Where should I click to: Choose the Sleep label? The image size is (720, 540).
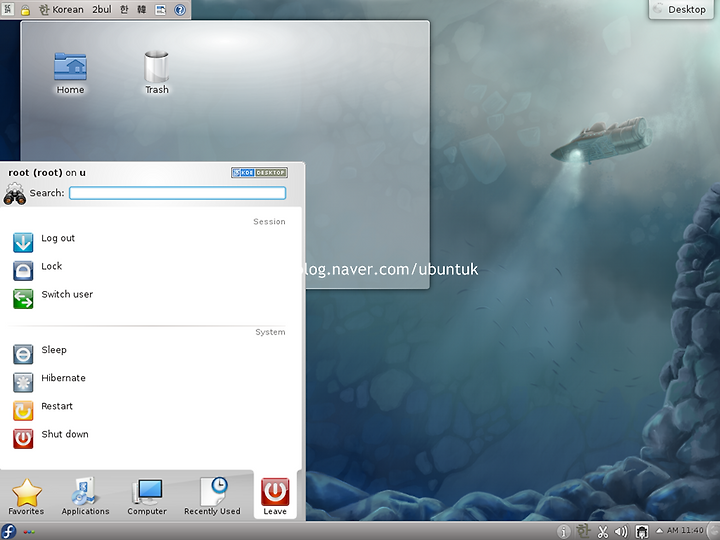(x=54, y=349)
